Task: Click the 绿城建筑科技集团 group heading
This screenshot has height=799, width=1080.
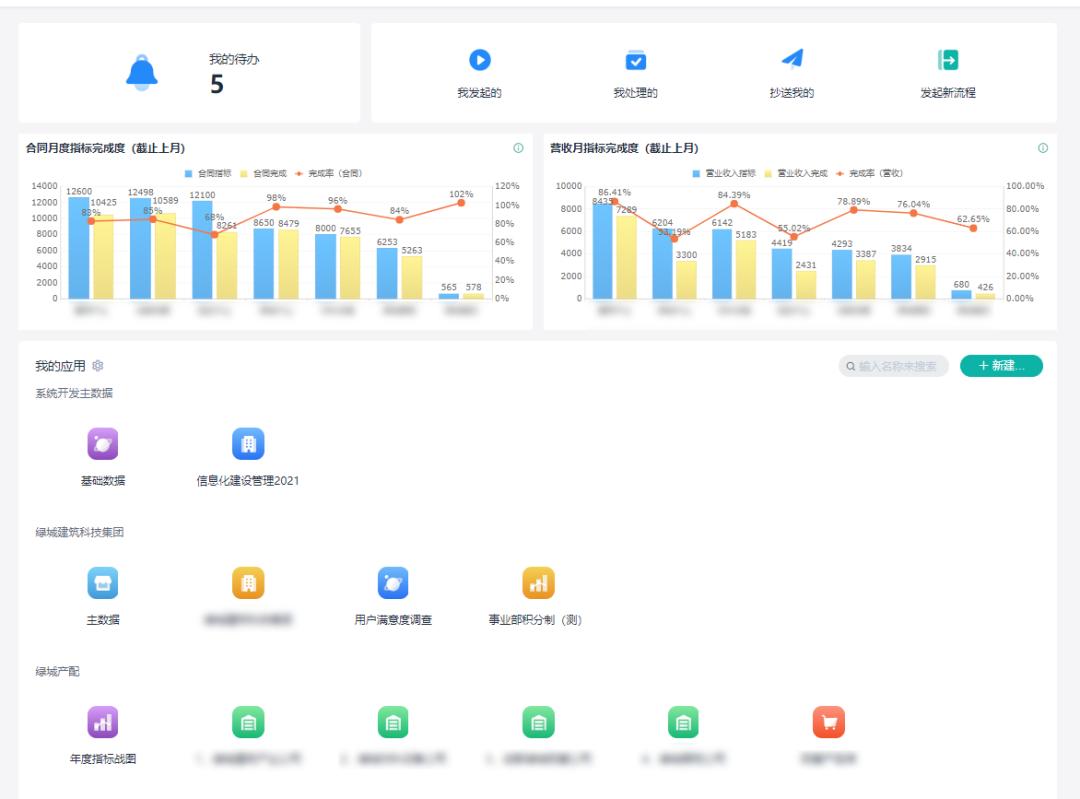Action: coord(79,532)
